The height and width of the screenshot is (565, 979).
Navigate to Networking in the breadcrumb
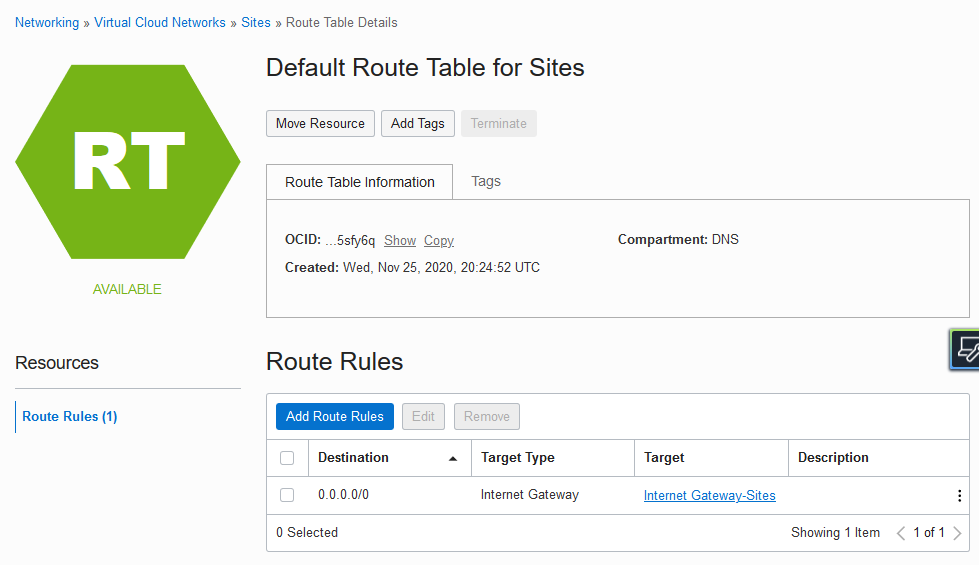point(47,22)
